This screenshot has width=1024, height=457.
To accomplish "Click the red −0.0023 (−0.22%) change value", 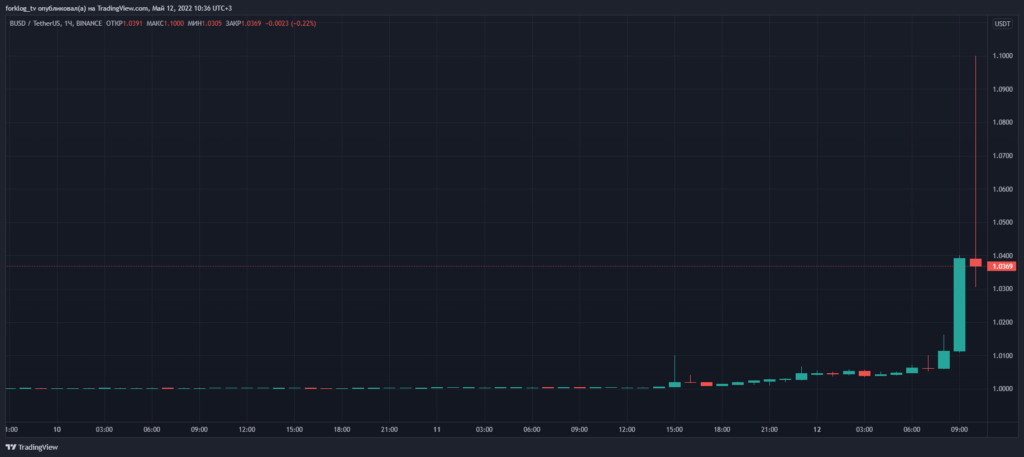I will tap(288, 23).
